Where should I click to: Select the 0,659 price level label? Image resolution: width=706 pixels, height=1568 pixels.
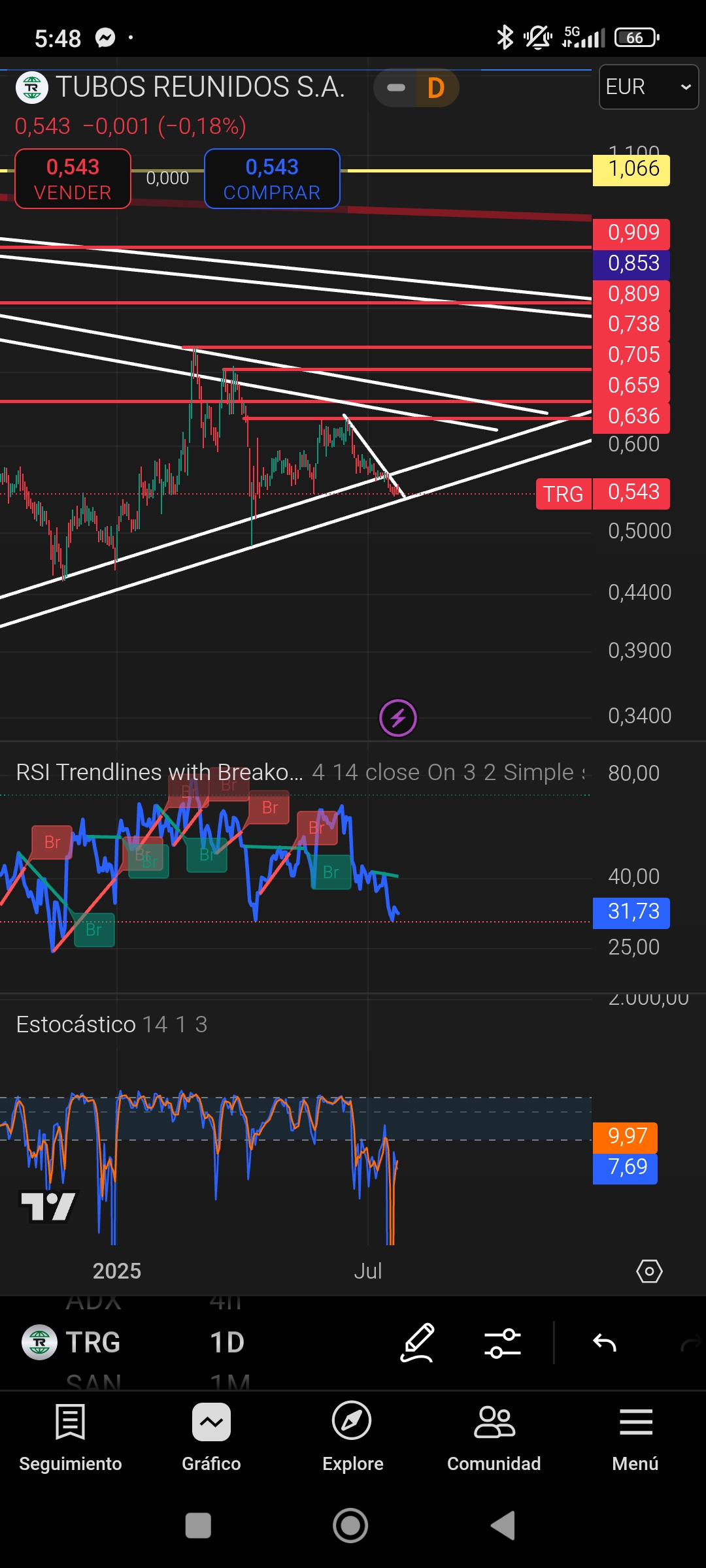pyautogui.click(x=631, y=386)
